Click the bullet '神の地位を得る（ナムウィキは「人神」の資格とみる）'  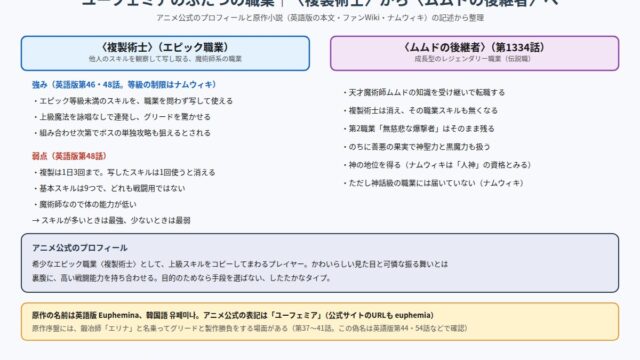tap(438, 165)
